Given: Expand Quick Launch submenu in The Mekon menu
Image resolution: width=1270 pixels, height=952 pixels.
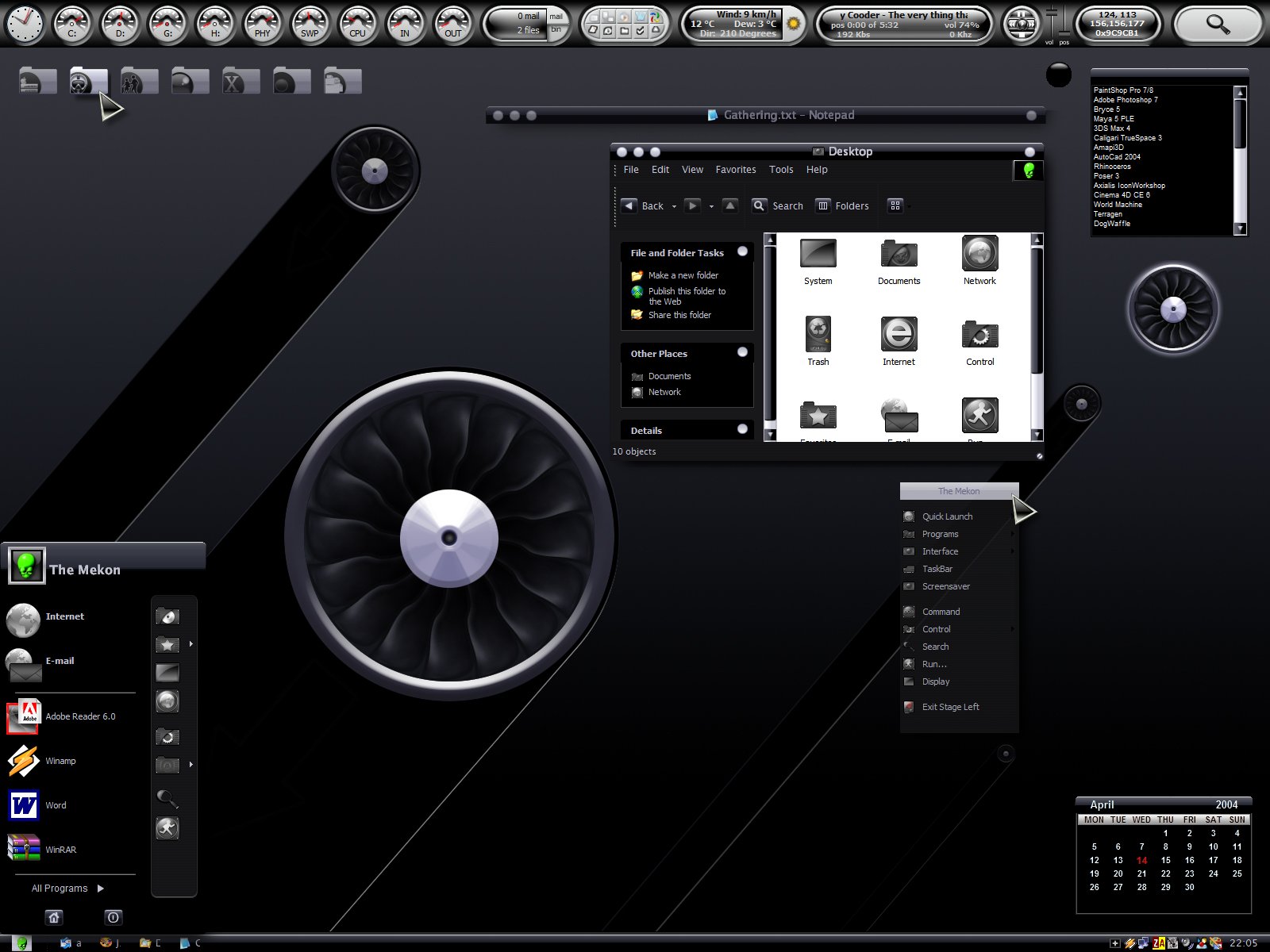Looking at the screenshot, I should (x=959, y=516).
